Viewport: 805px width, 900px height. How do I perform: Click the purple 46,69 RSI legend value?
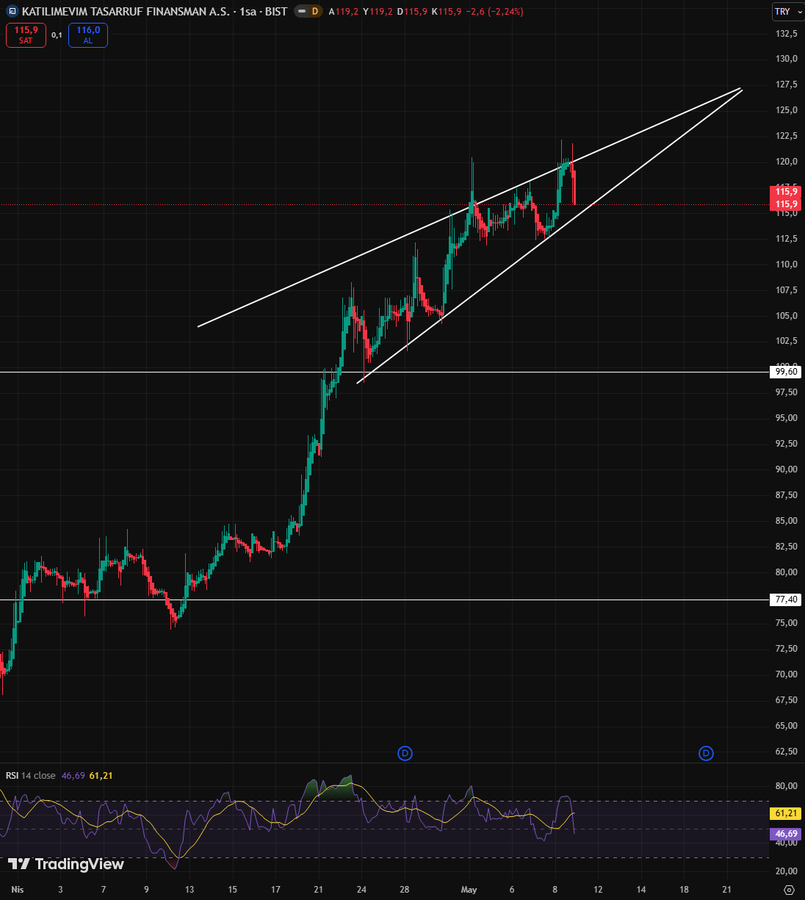coord(73,775)
